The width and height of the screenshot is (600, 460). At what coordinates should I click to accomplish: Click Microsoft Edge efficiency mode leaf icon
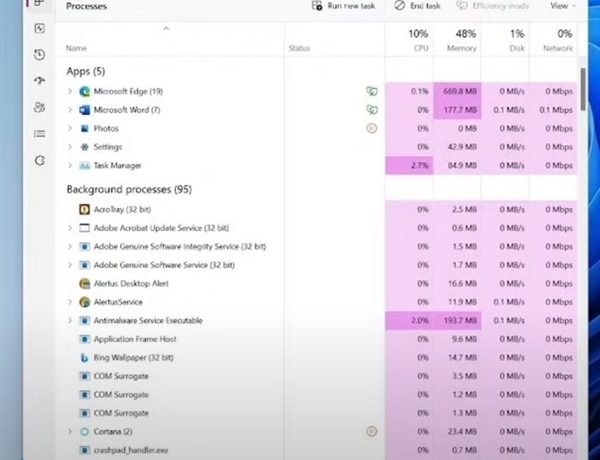click(x=372, y=91)
